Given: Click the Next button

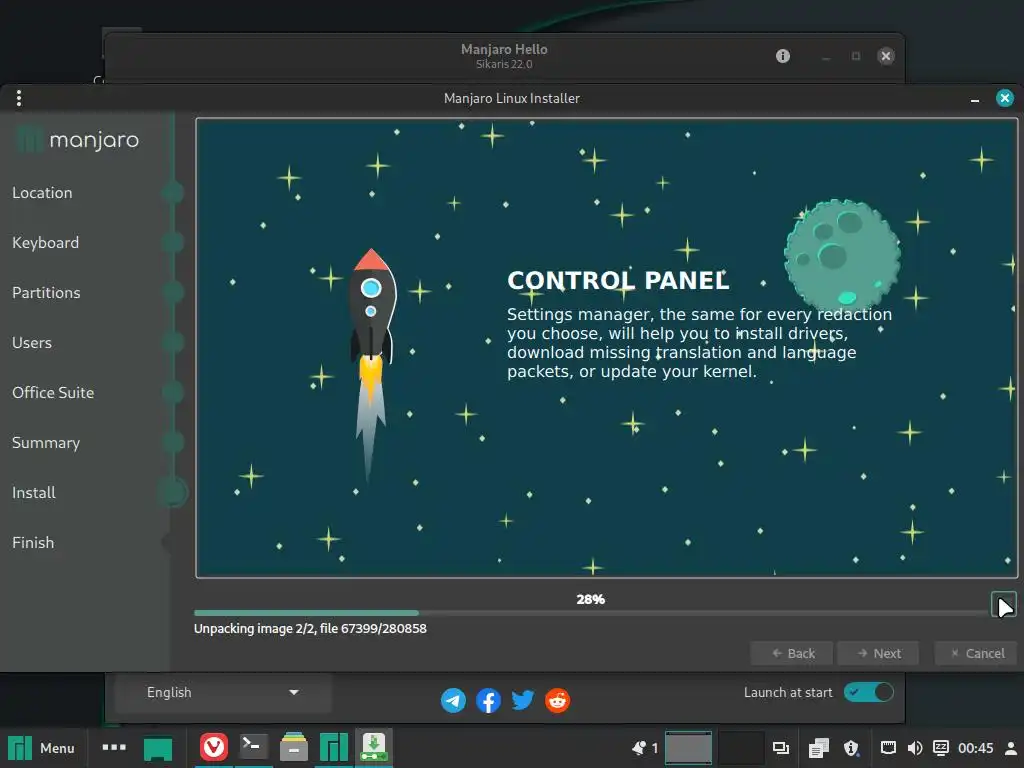Looking at the screenshot, I should click(878, 653).
